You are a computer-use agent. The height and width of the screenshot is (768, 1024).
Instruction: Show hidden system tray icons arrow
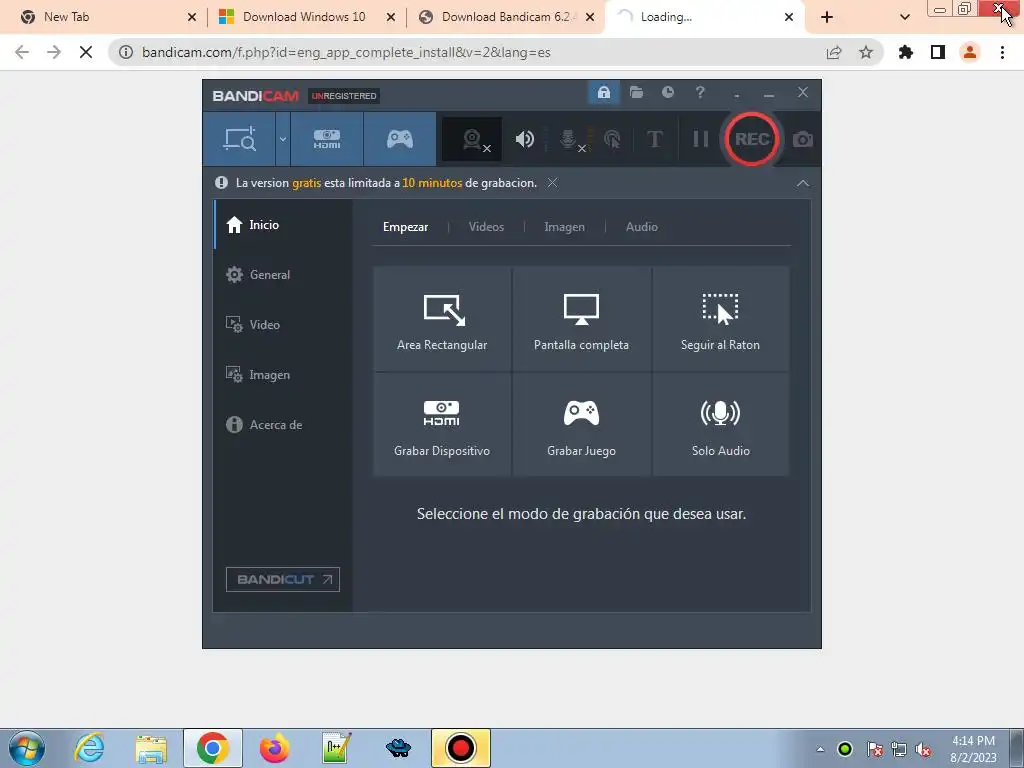point(820,749)
